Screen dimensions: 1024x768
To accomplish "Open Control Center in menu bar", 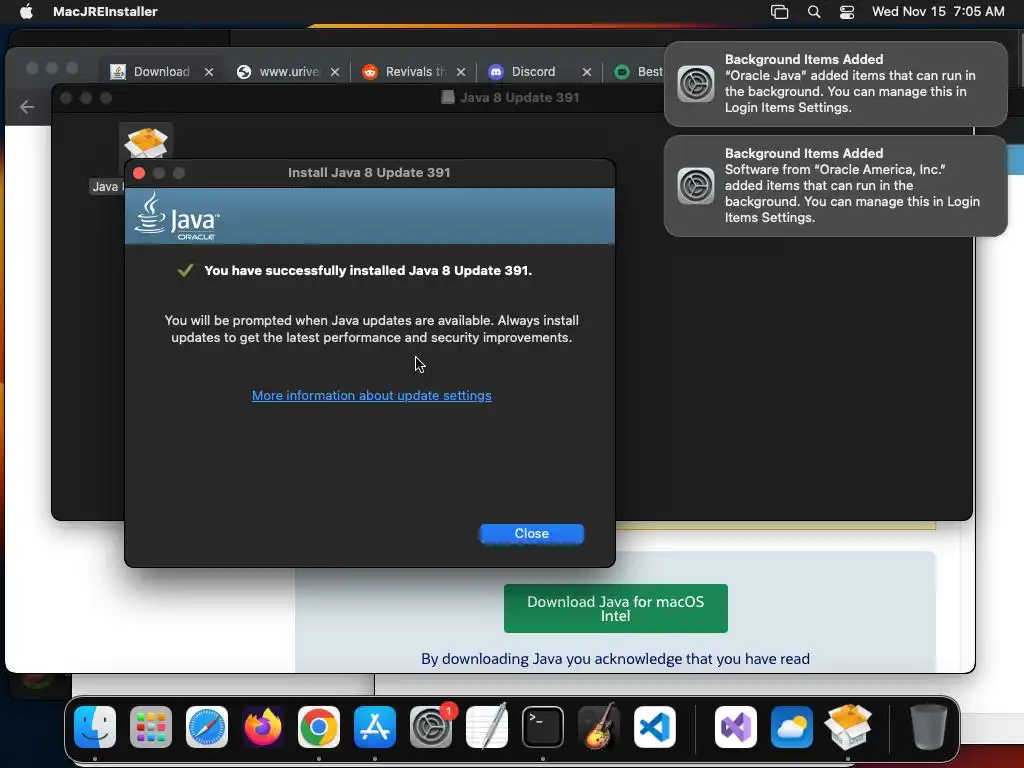I will pyautogui.click(x=847, y=12).
